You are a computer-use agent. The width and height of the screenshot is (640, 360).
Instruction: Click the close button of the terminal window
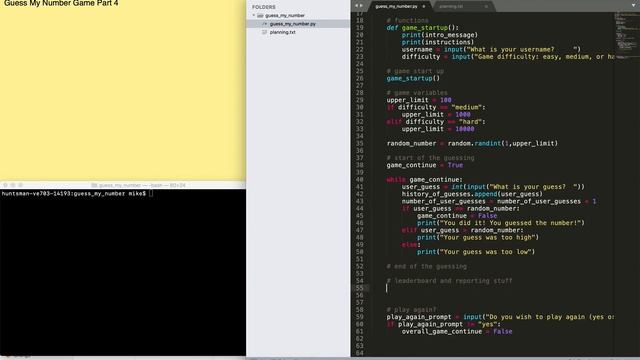click(x=5, y=185)
